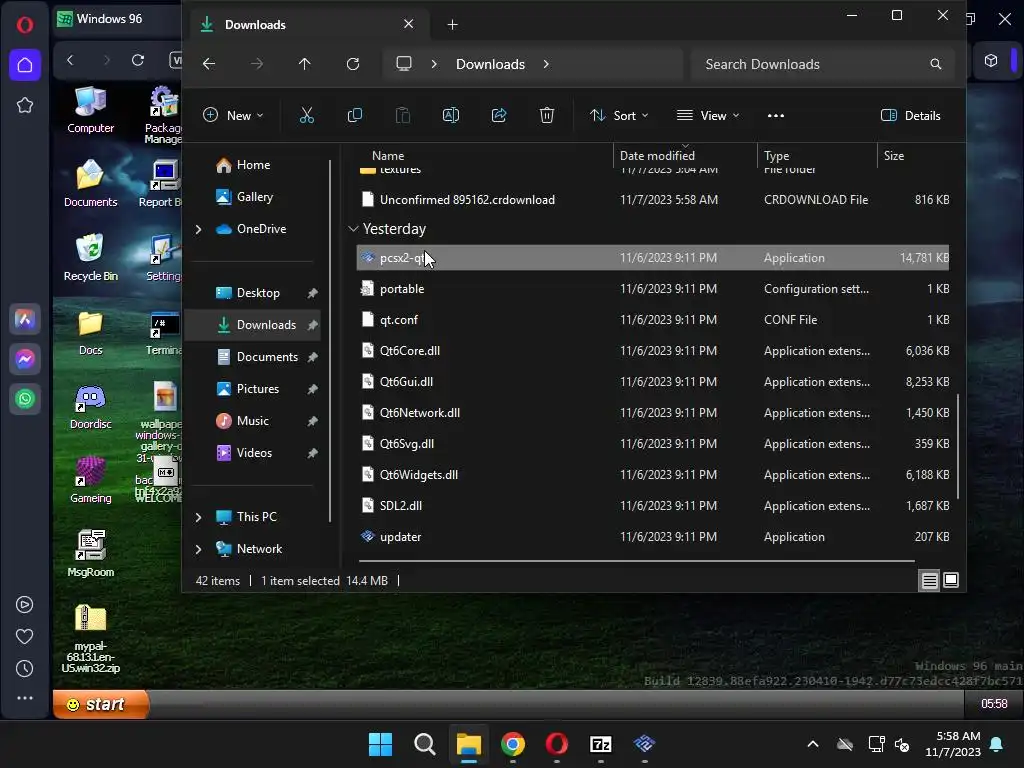Screen dimensions: 1024x768
Task: Expand the Network tree node
Action: click(199, 549)
